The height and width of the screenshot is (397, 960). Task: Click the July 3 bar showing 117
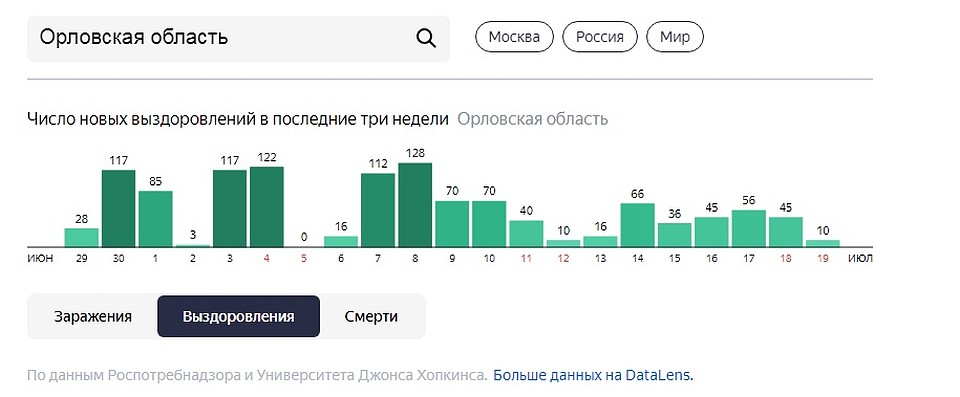coord(230,208)
